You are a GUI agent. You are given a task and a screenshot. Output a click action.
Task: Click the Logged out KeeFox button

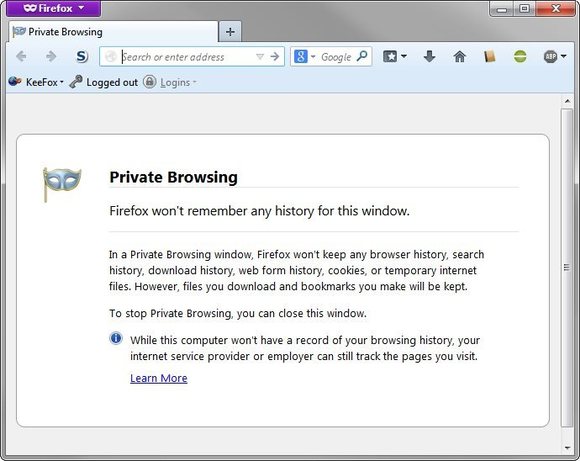pyautogui.click(x=104, y=82)
